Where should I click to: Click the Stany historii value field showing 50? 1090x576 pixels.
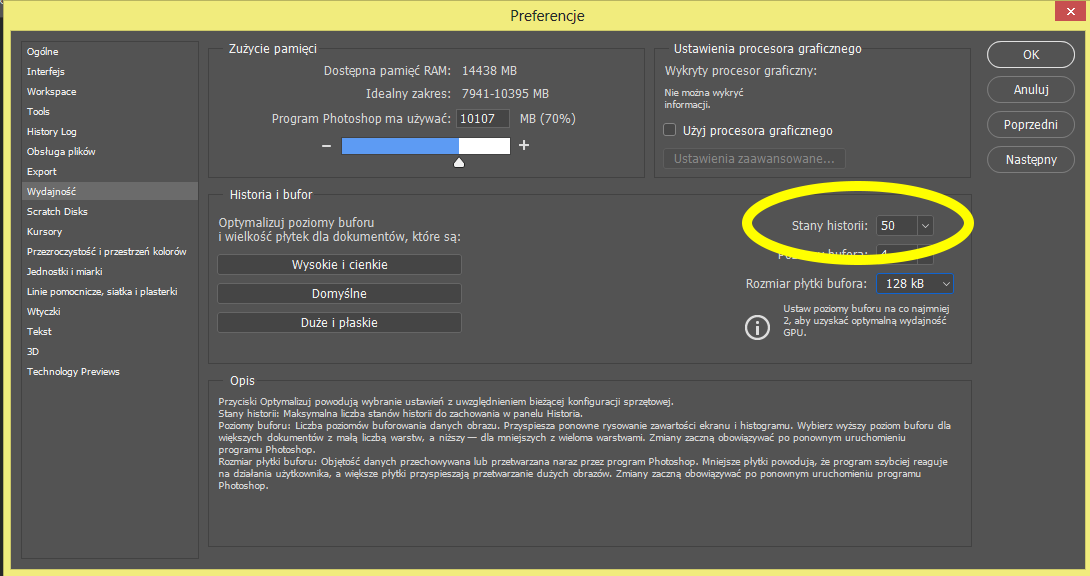[897, 226]
